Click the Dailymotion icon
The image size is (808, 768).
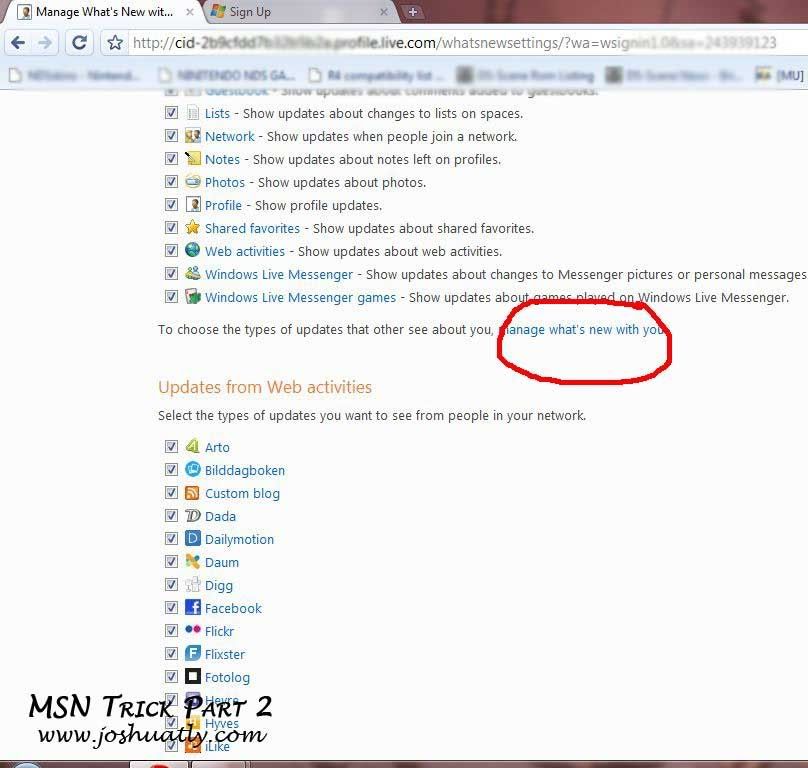tap(192, 539)
